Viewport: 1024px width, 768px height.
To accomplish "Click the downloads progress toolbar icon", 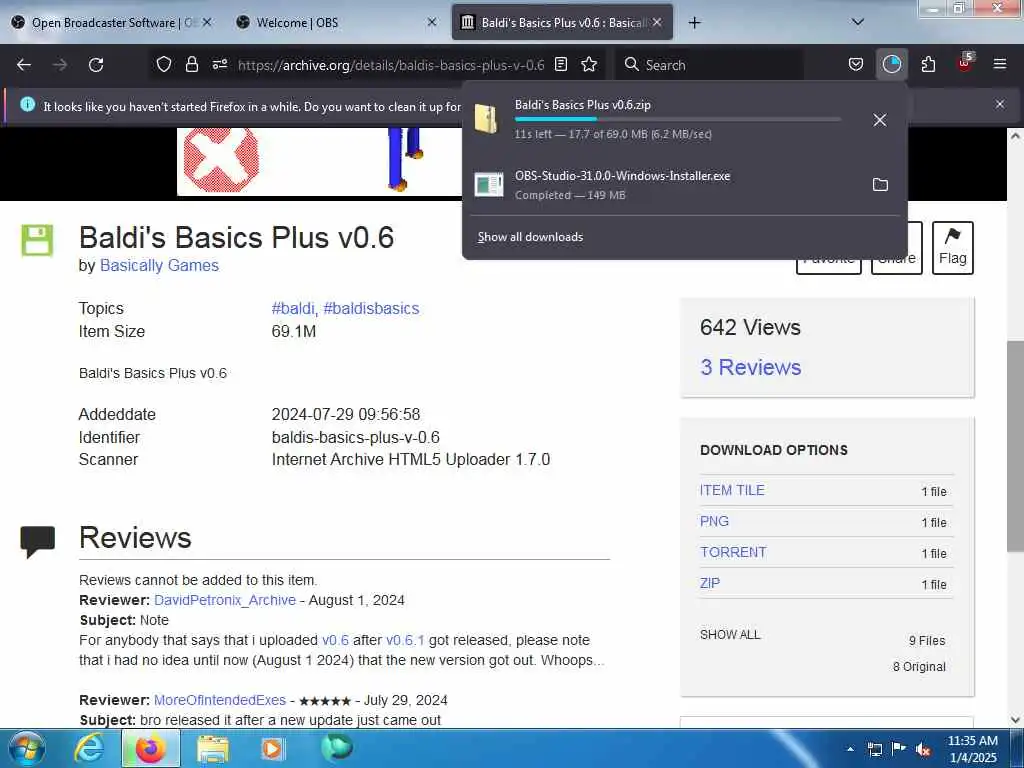I will pyautogui.click(x=891, y=64).
